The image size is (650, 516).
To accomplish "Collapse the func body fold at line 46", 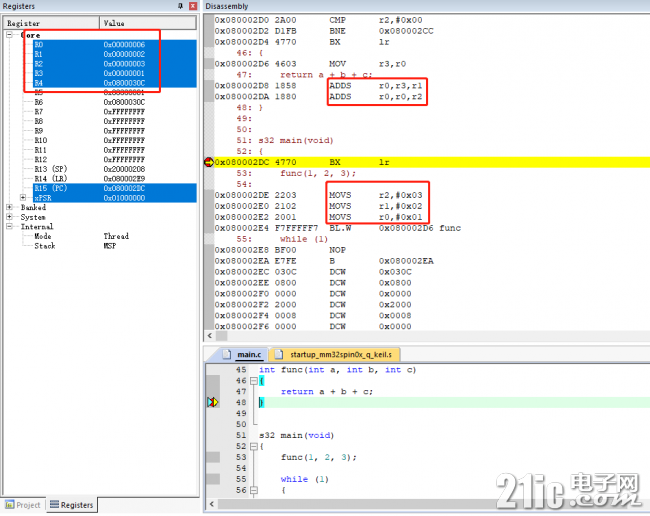I will [254, 380].
